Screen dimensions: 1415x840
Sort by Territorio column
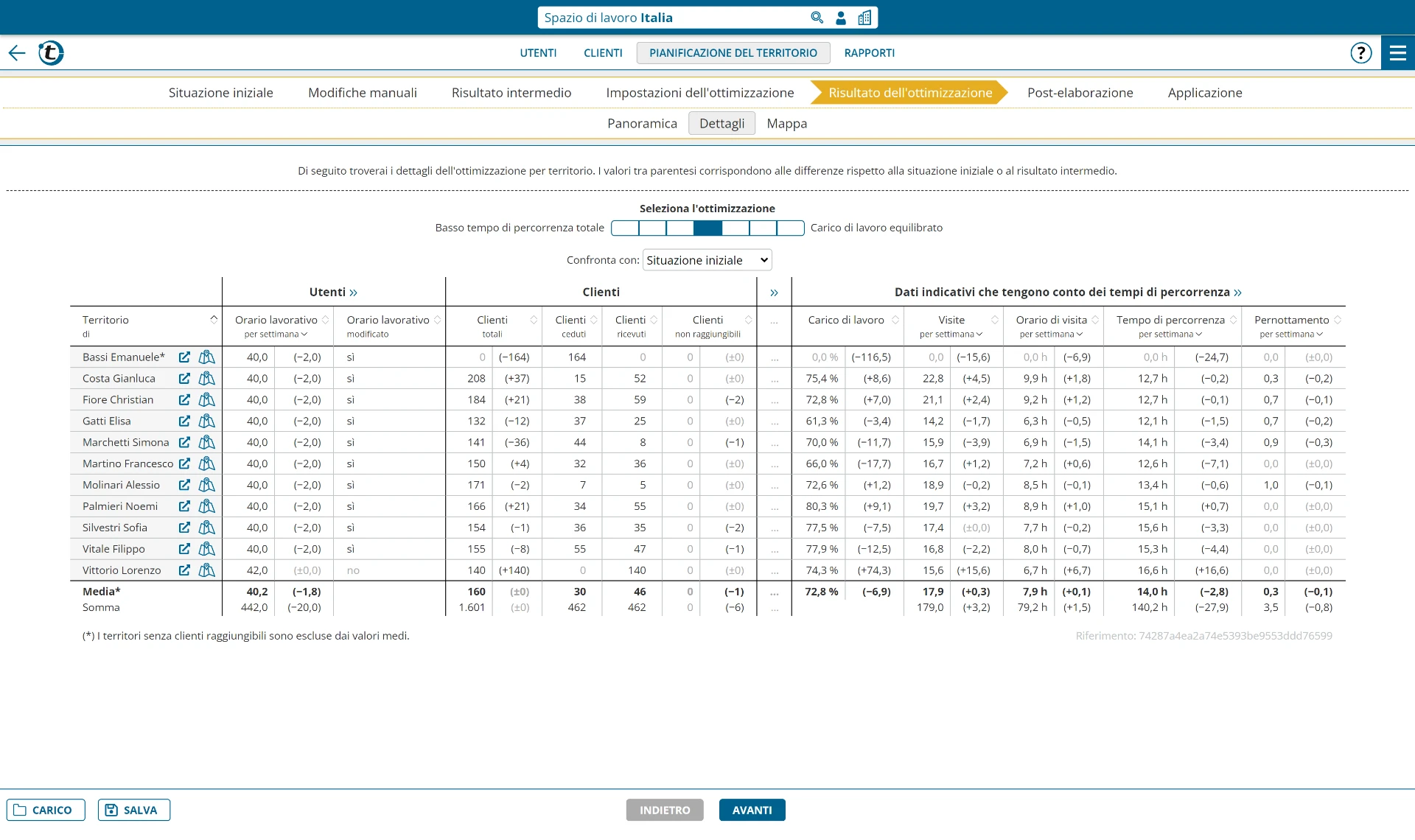point(214,320)
